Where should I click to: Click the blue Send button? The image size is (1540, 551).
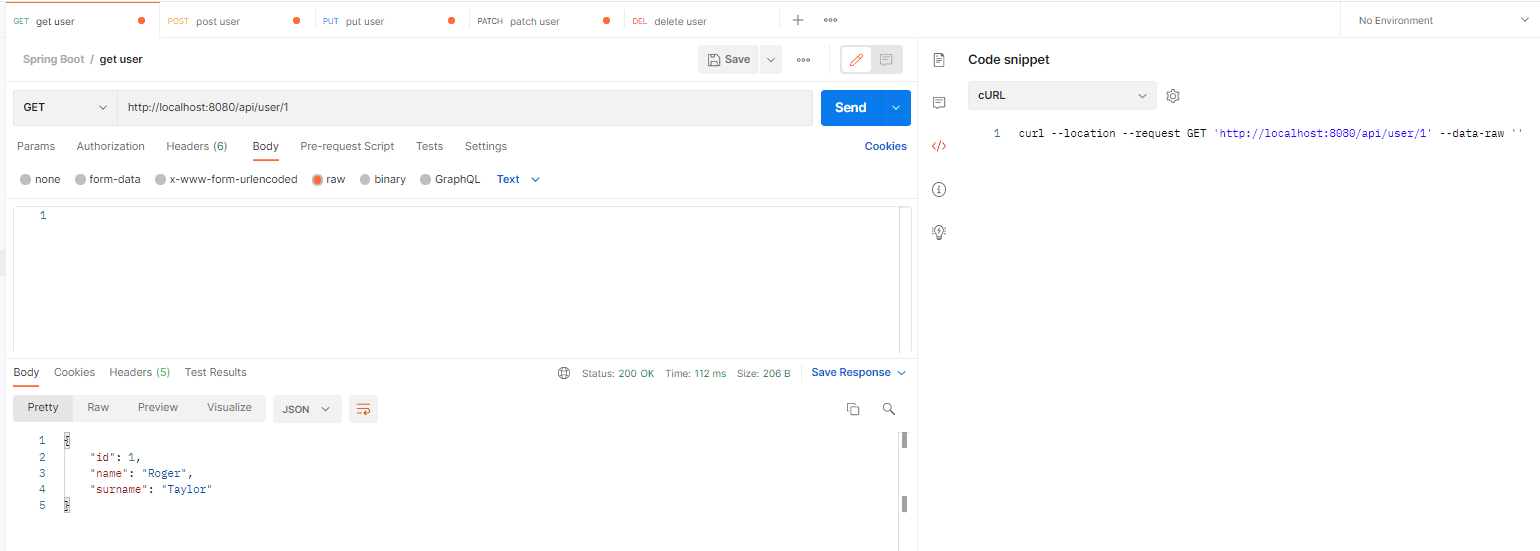click(851, 108)
